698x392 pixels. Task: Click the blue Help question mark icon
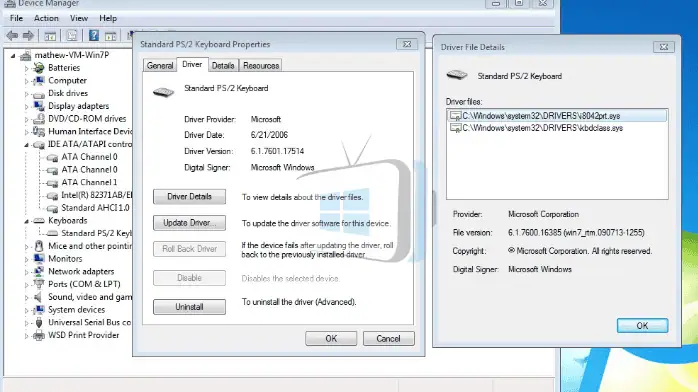pyautogui.click(x=93, y=36)
